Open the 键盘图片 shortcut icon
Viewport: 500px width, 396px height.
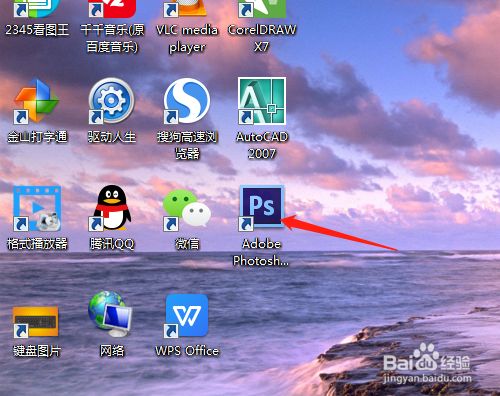click(x=36, y=322)
